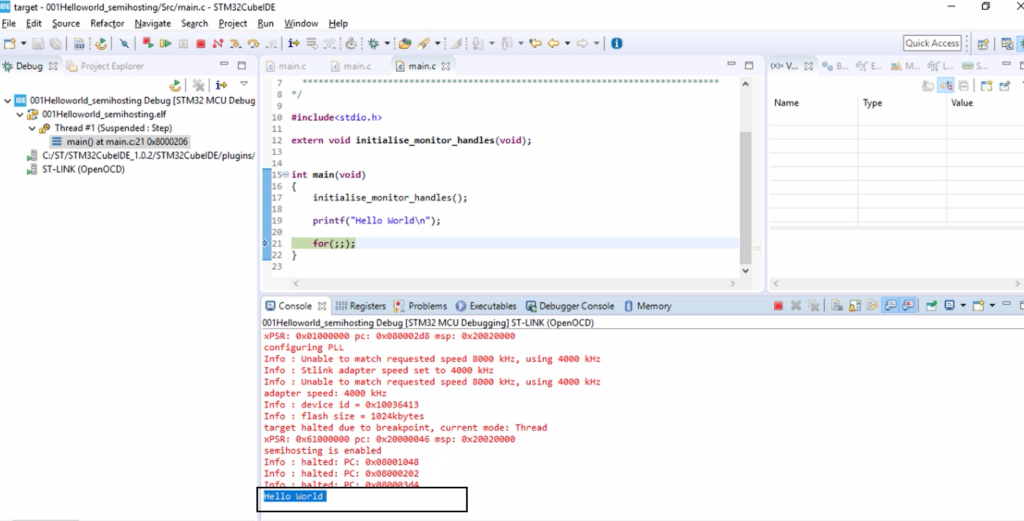The height and width of the screenshot is (521, 1024).
Task: Go back with yellow Back arrow
Action: point(554,43)
